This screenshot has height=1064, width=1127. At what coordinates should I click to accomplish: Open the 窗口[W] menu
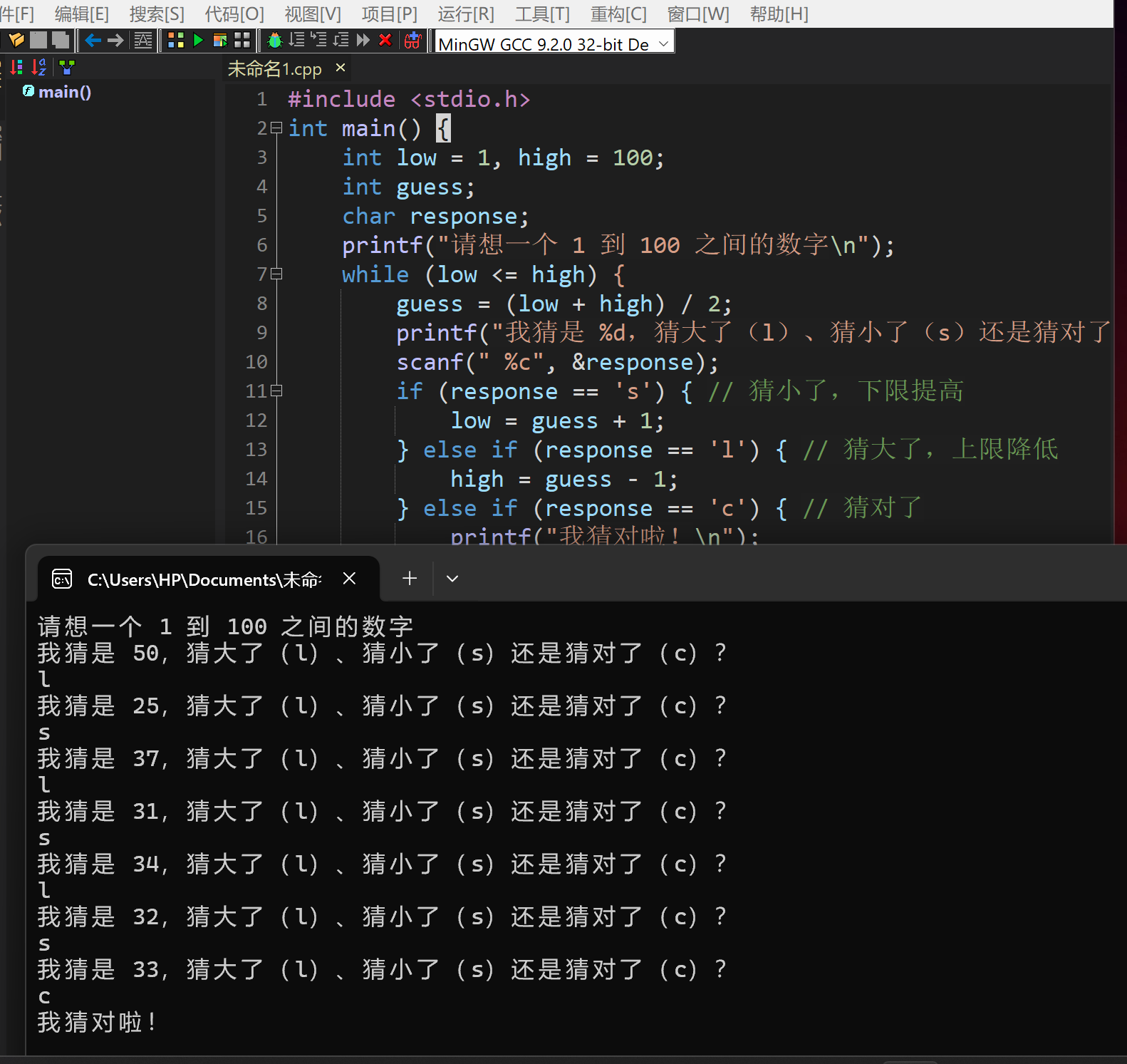coord(698,14)
